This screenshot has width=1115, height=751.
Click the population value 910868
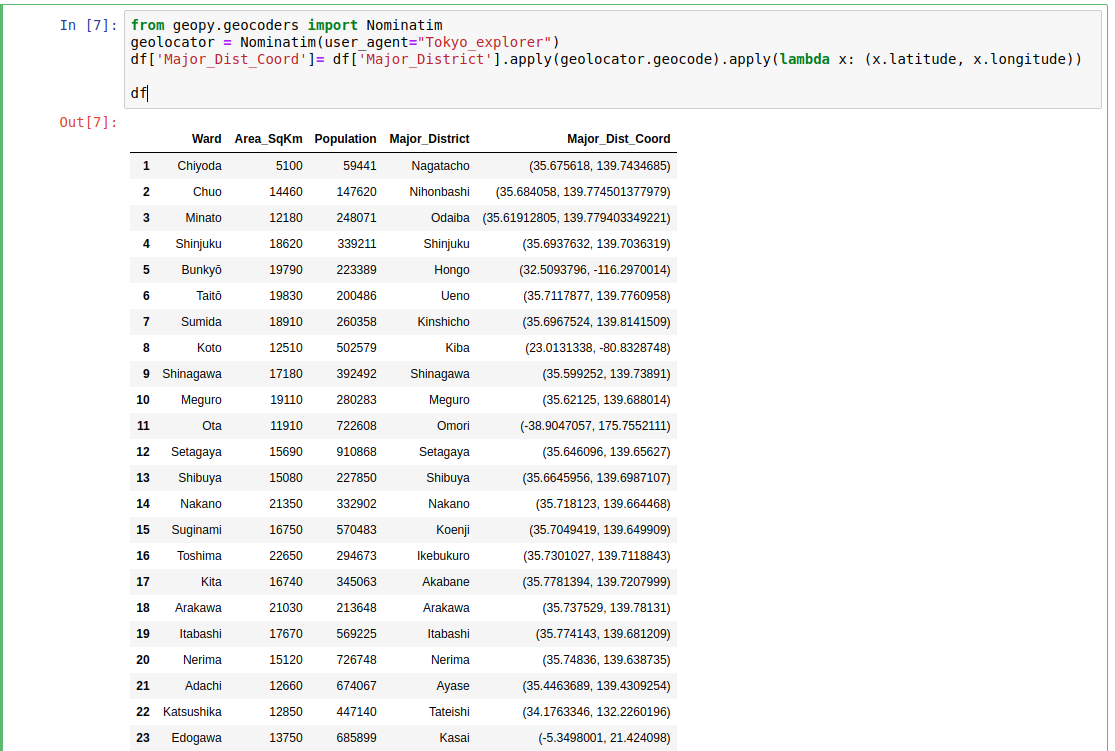[356, 452]
